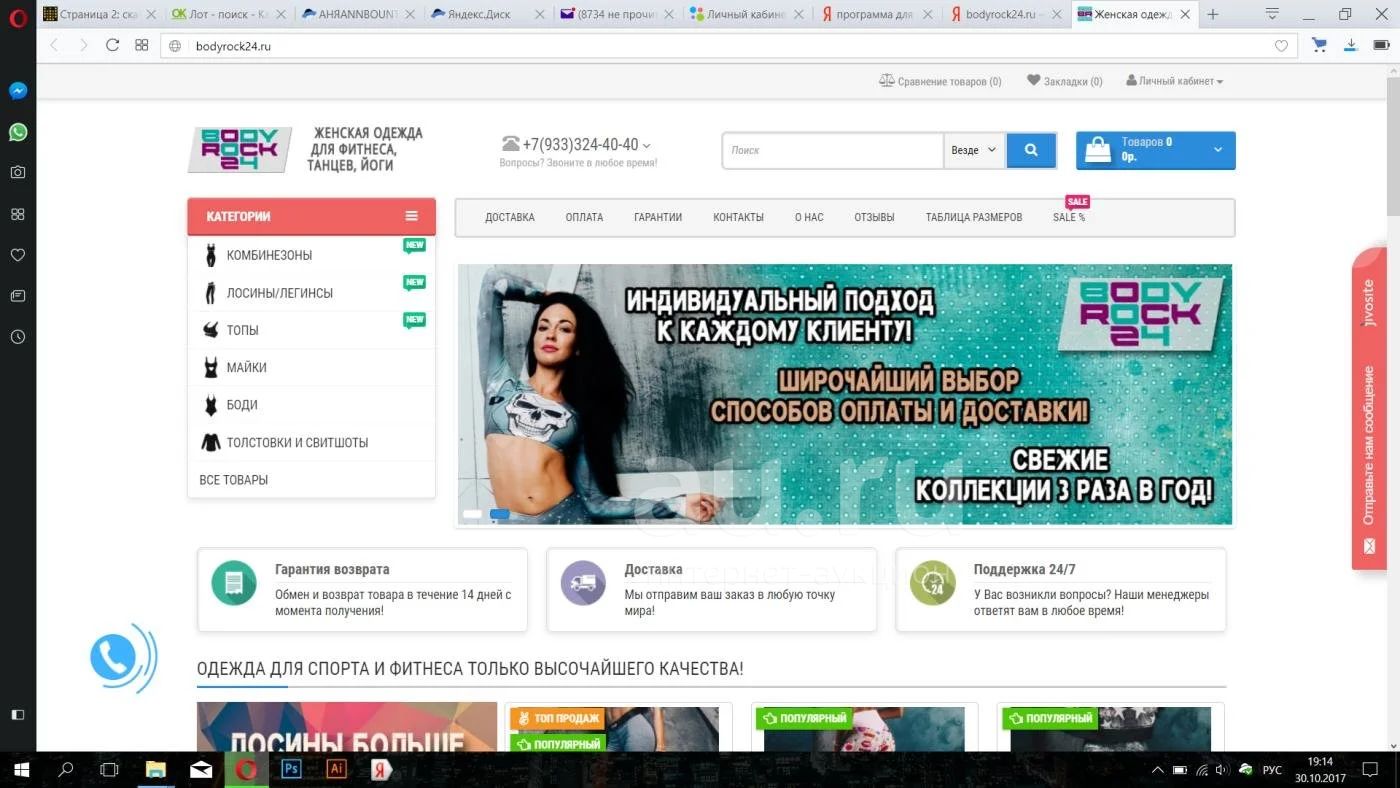Open File Explorer from the taskbar
The height and width of the screenshot is (788, 1400).
(x=156, y=769)
